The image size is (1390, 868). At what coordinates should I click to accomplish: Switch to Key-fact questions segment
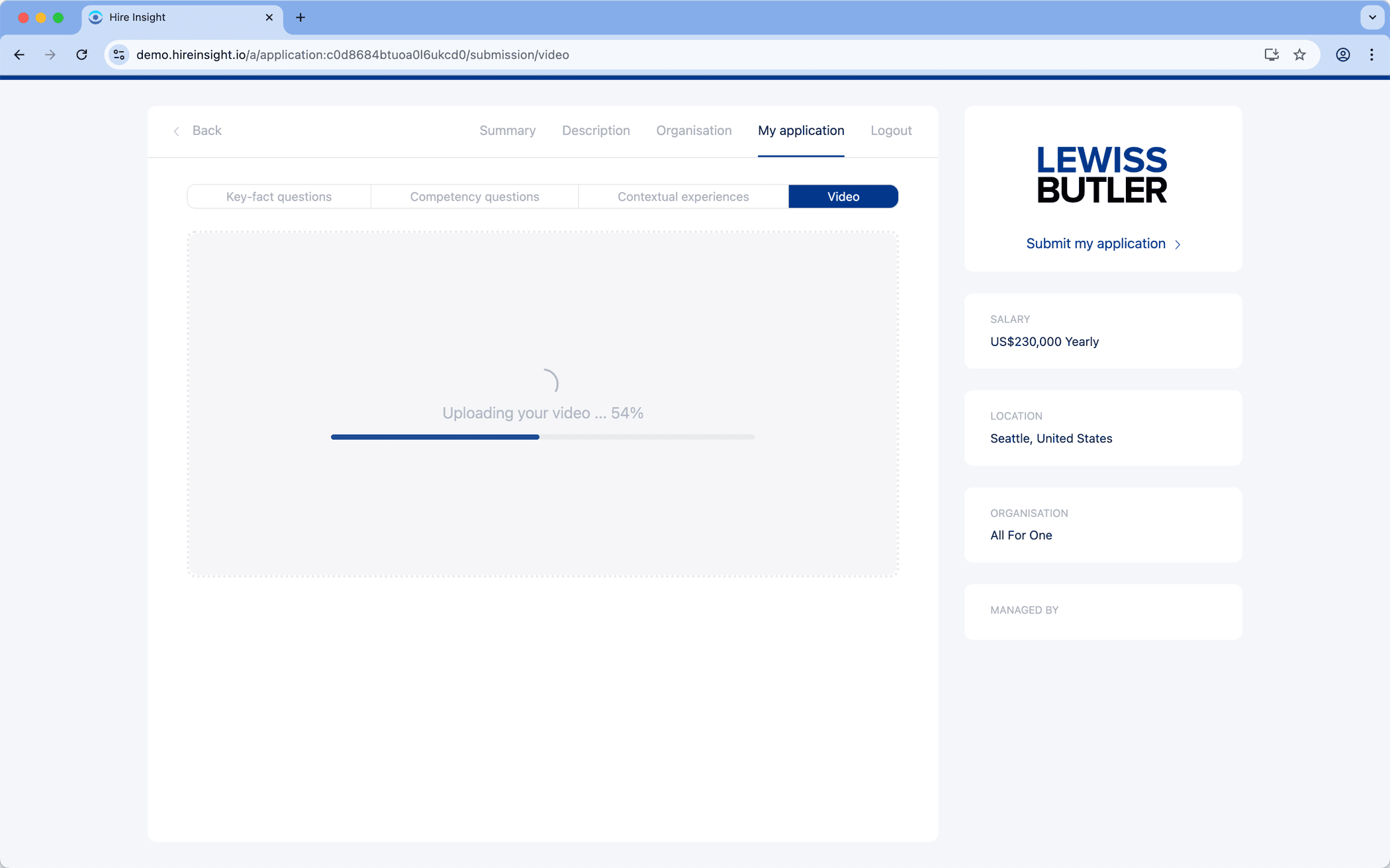click(x=279, y=196)
